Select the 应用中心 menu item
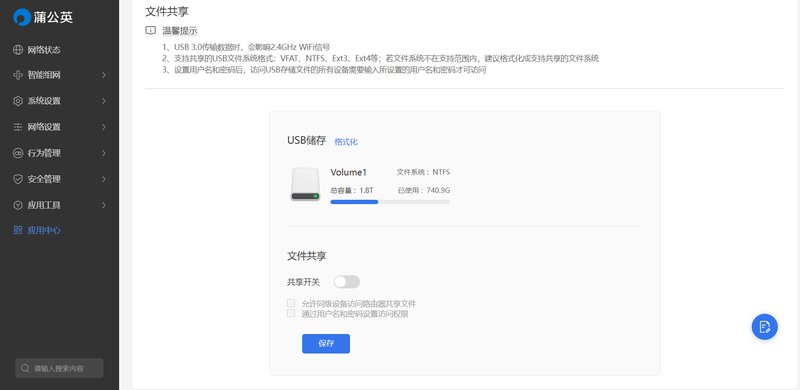 point(59,230)
